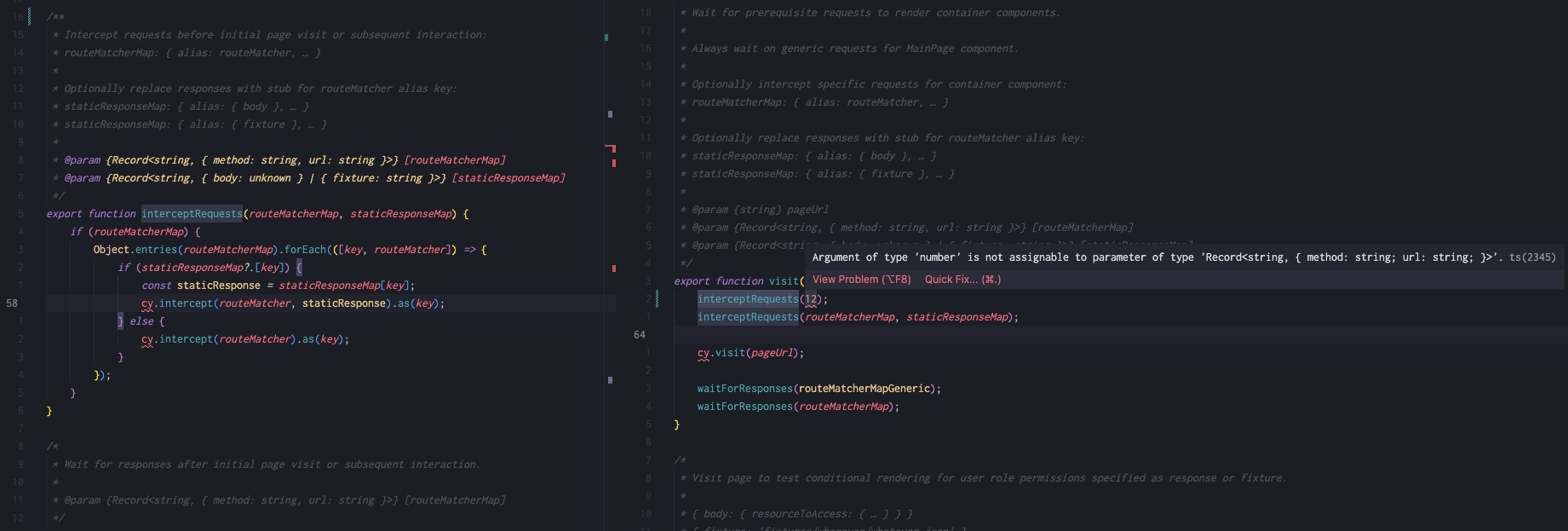Click the comment 'Visit page to test conditional rendering'

tap(989, 478)
